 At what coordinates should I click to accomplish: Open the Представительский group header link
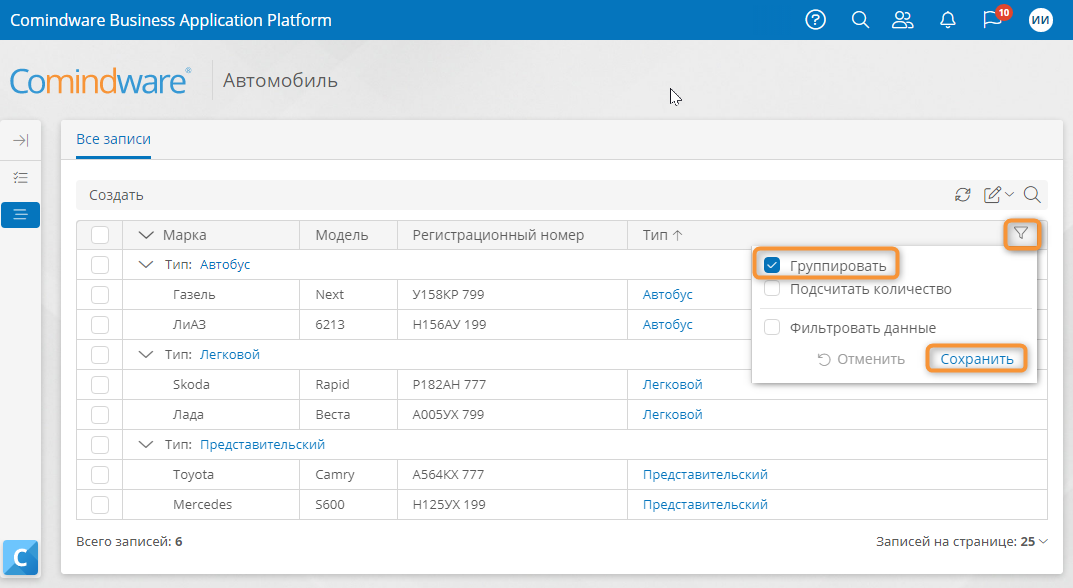point(262,444)
